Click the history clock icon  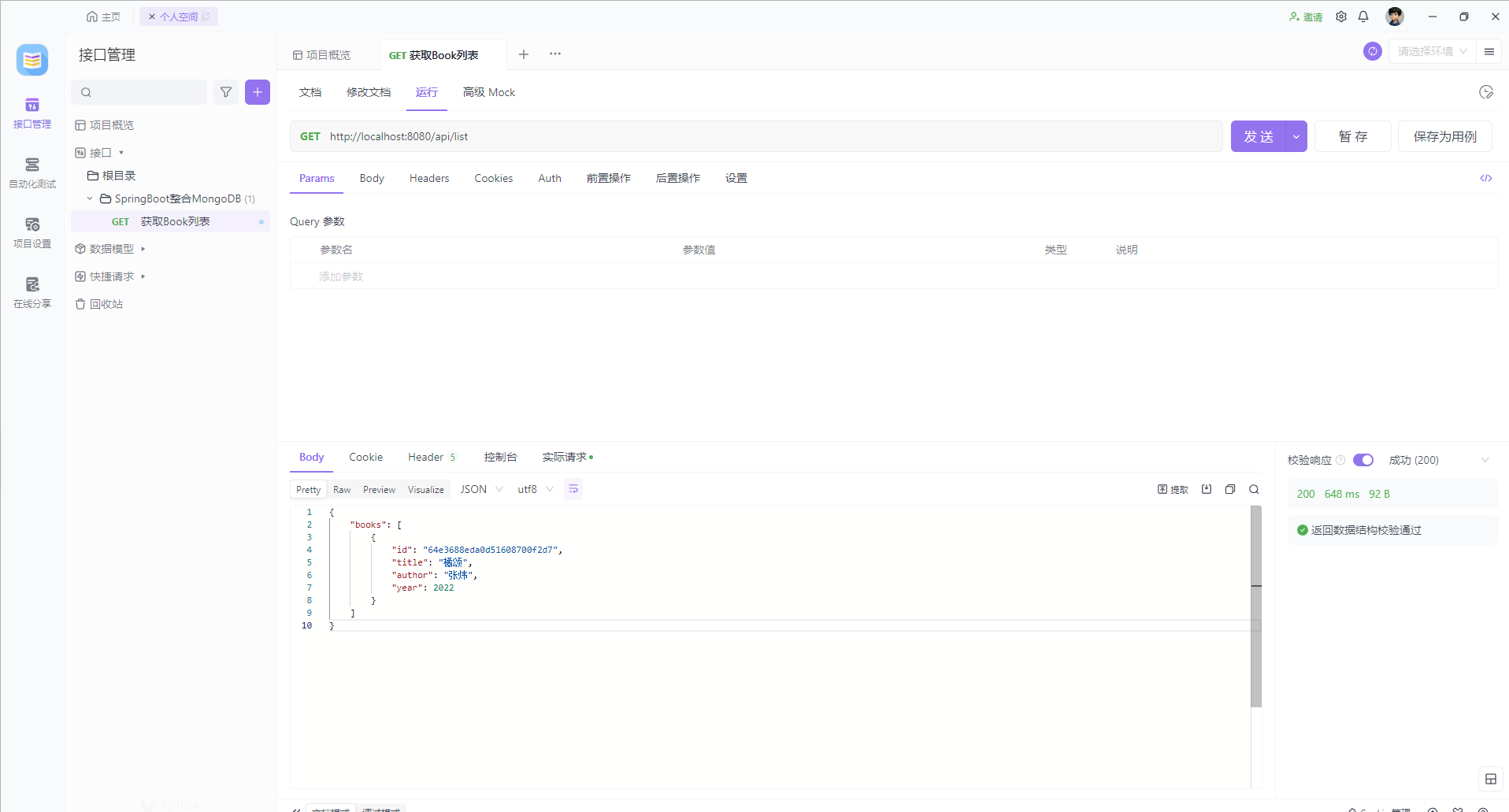(1486, 92)
